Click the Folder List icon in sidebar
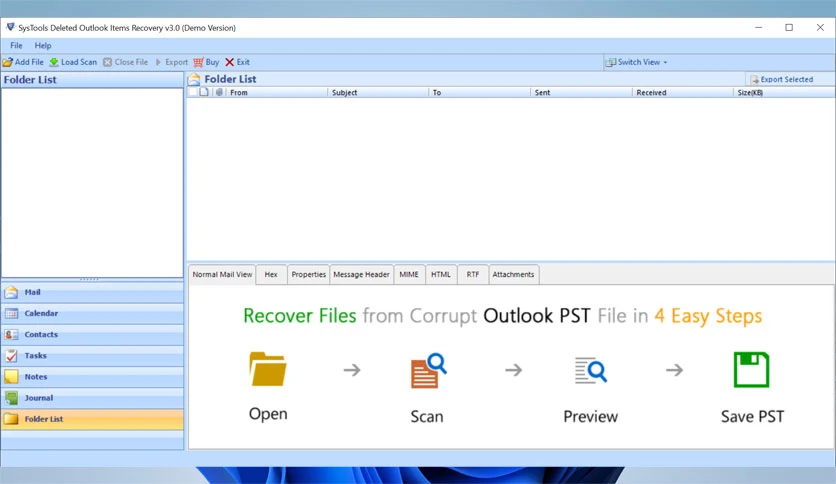 pyautogui.click(x=11, y=419)
